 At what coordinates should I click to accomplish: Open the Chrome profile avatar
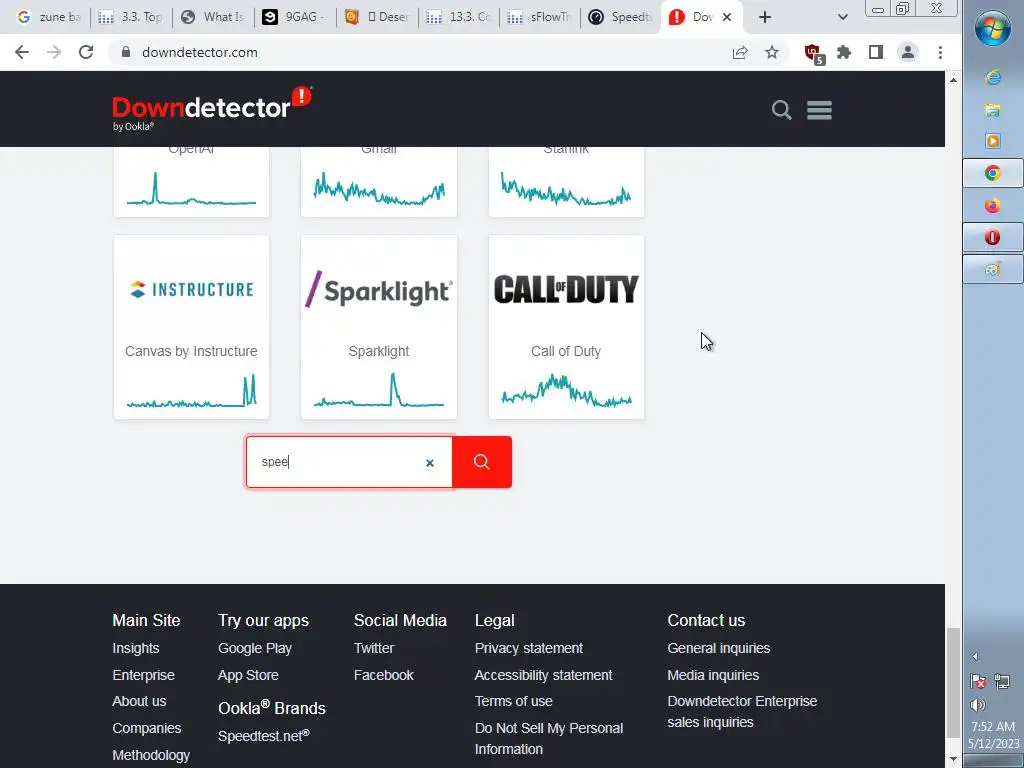(x=908, y=52)
